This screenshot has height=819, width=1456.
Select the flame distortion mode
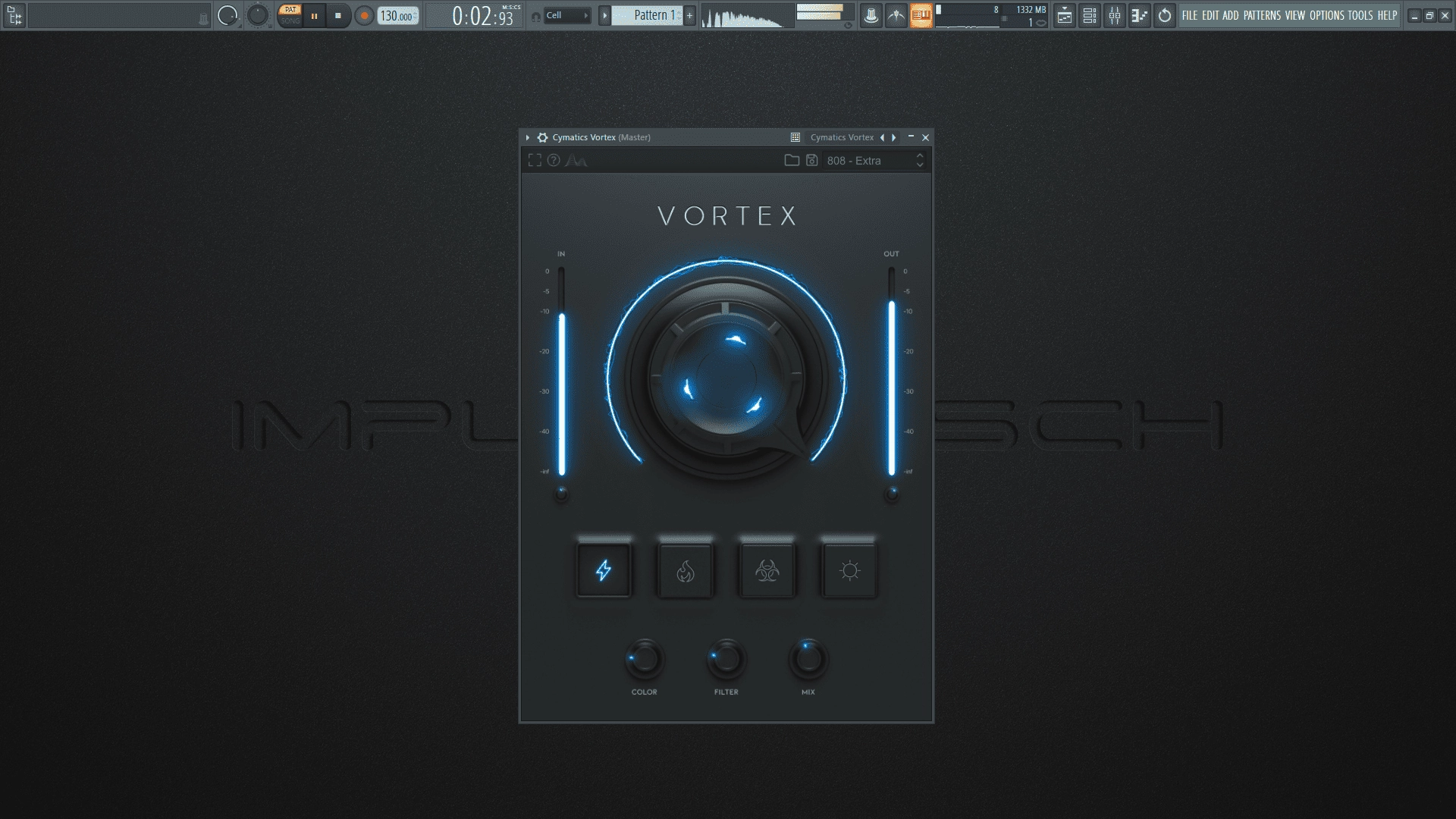(x=686, y=570)
